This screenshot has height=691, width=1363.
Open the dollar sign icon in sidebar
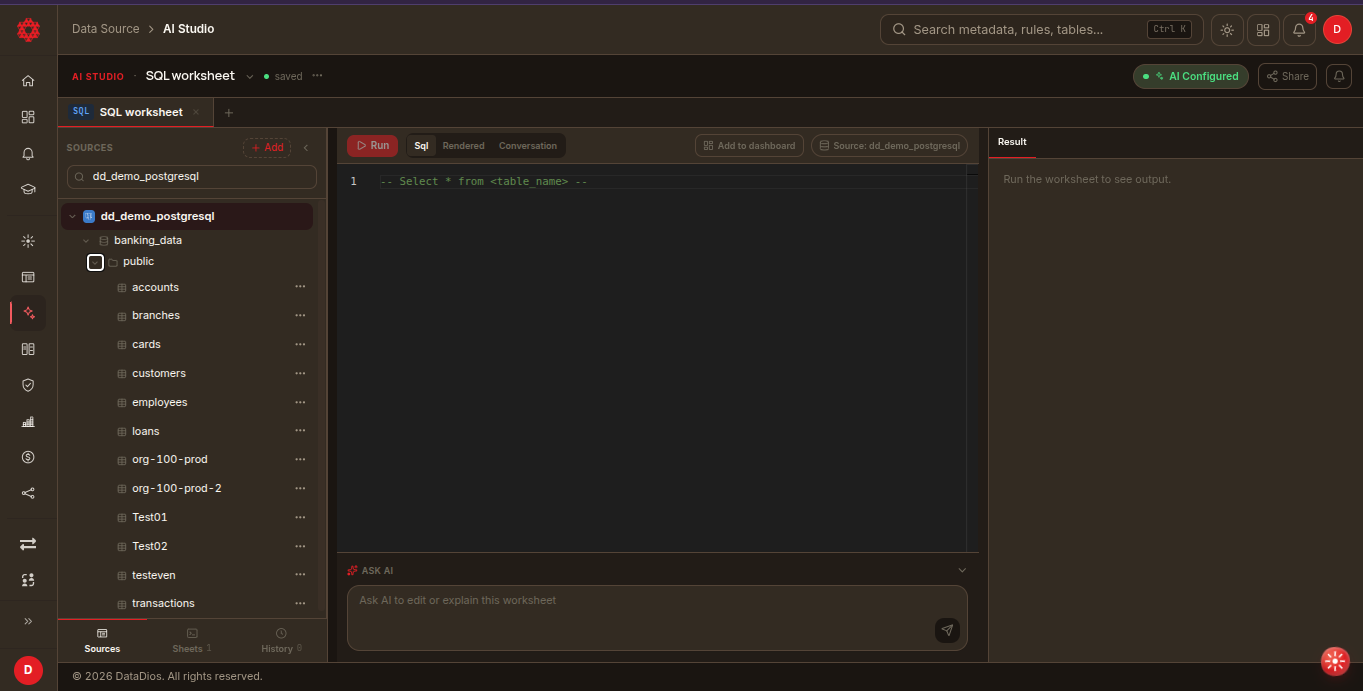(x=28, y=457)
